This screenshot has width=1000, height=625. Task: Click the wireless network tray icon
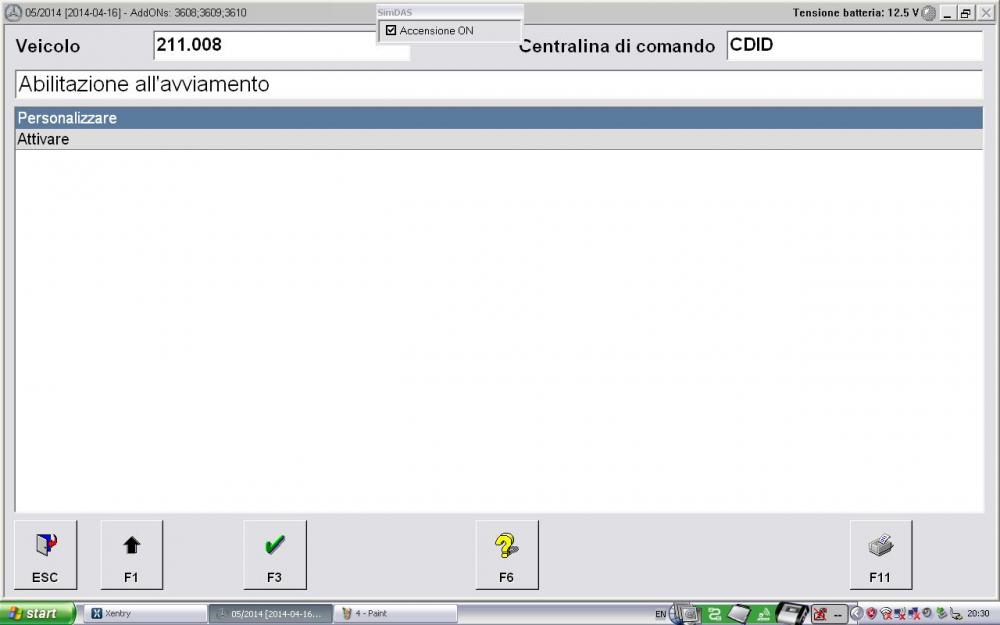pyautogui.click(x=886, y=613)
